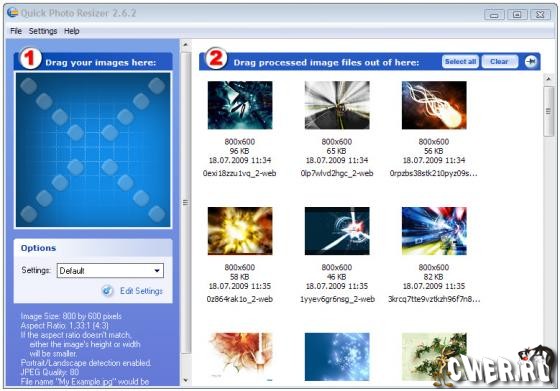Click the panel splitter grip handle
Screen dimensions: 560x391
click(185, 202)
